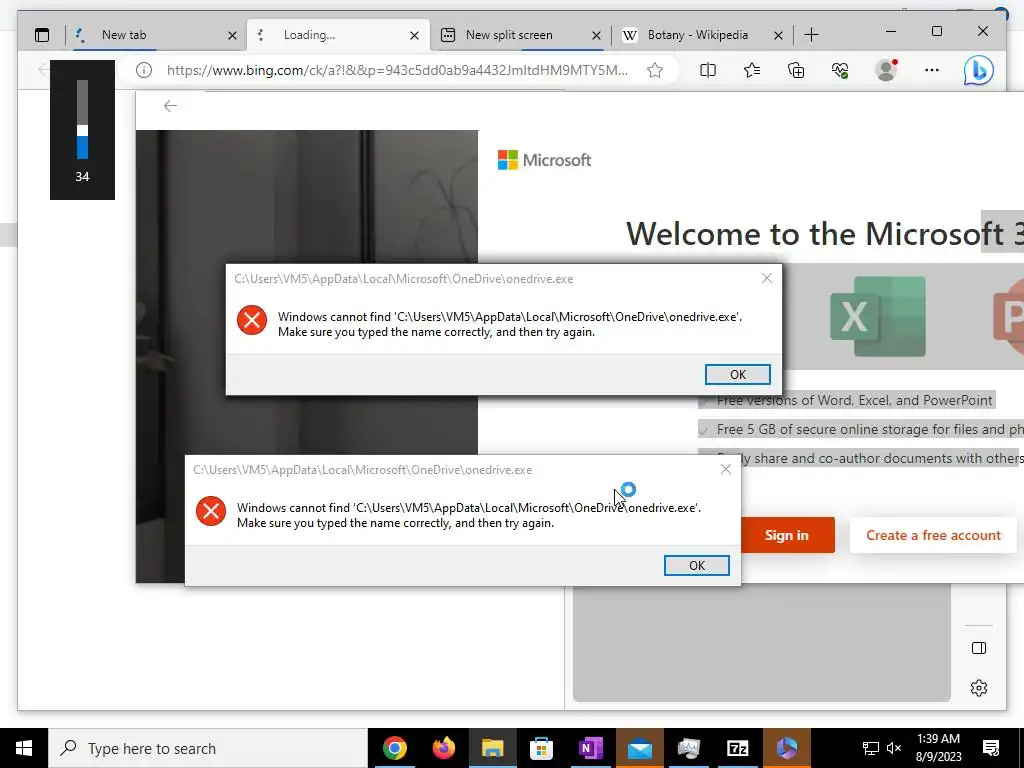1024x768 pixels.
Task: Open Browser essentials heart icon
Action: [840, 70]
